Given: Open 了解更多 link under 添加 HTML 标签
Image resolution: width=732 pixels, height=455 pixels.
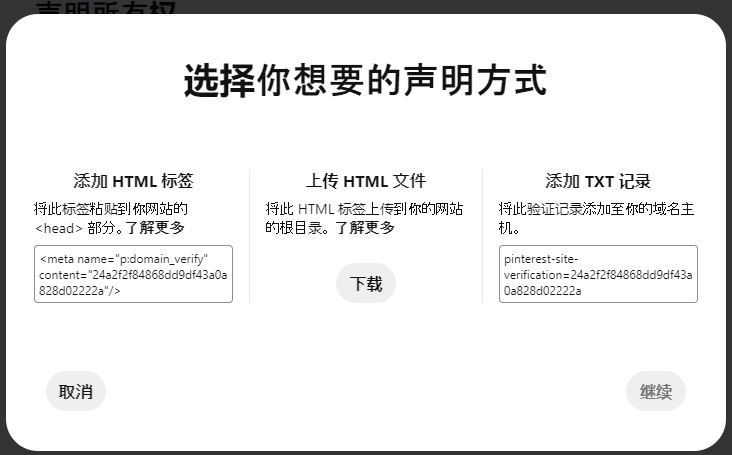Looking at the screenshot, I should 155,228.
